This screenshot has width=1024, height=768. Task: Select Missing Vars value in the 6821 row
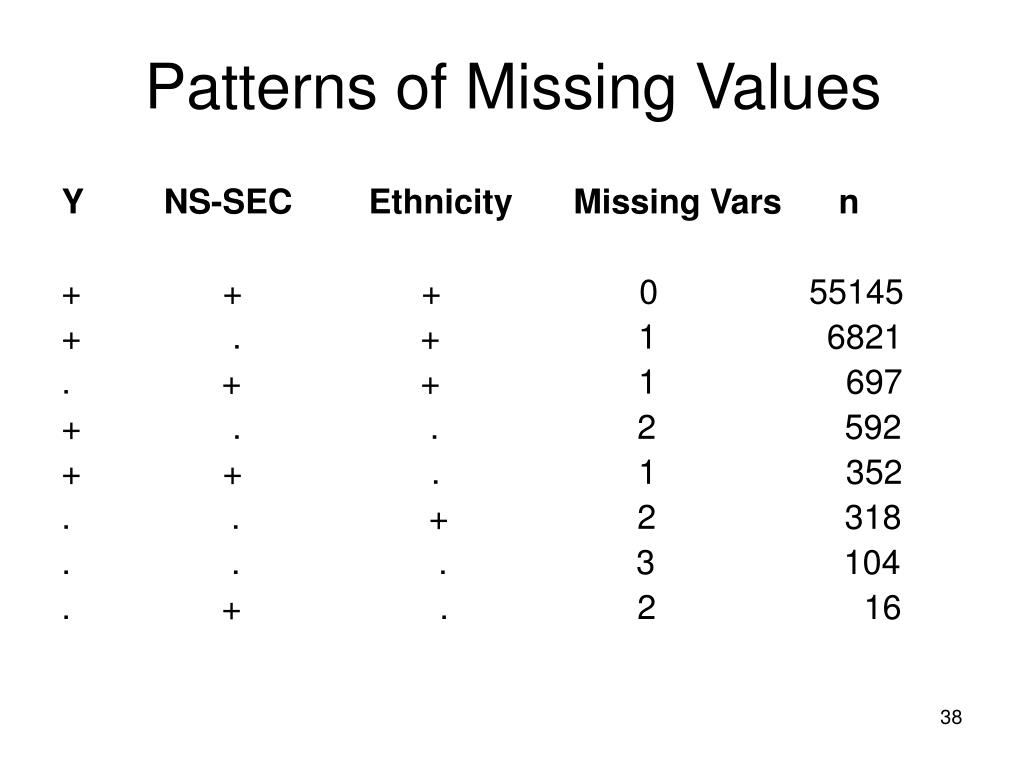(x=647, y=339)
